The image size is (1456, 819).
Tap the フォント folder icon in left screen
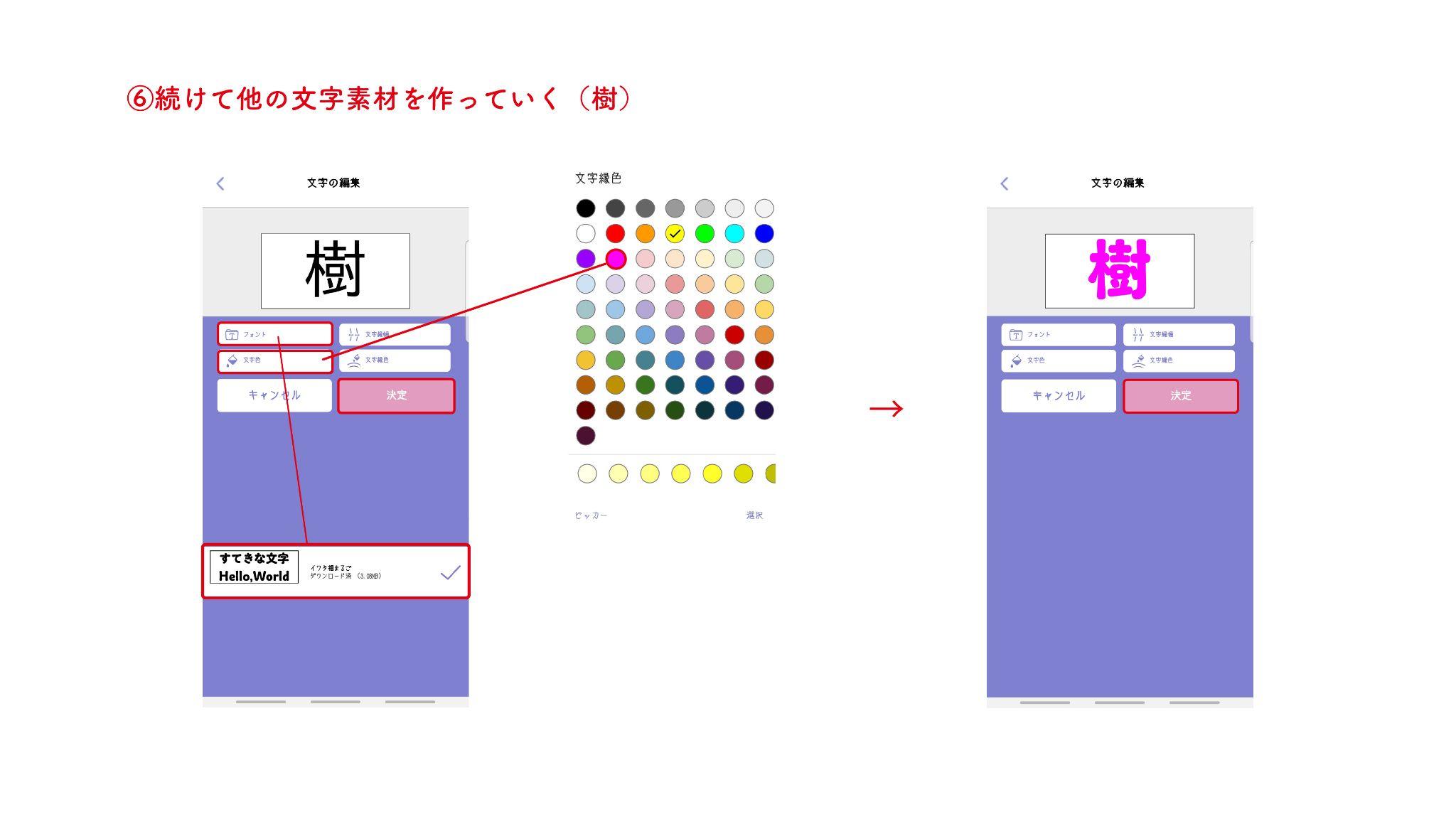(232, 334)
